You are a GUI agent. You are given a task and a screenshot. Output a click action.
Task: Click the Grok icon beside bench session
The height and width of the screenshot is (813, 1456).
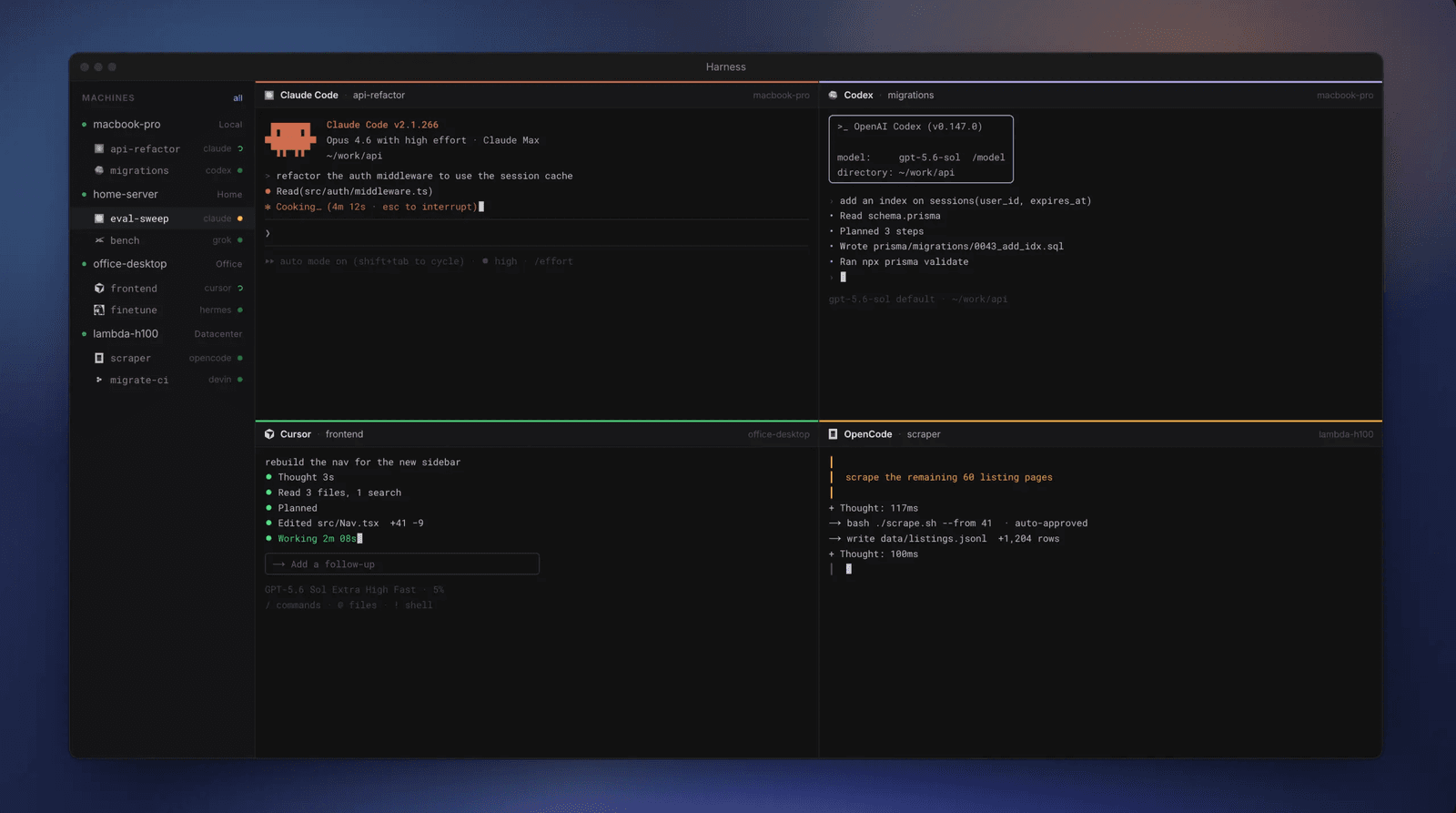point(99,240)
